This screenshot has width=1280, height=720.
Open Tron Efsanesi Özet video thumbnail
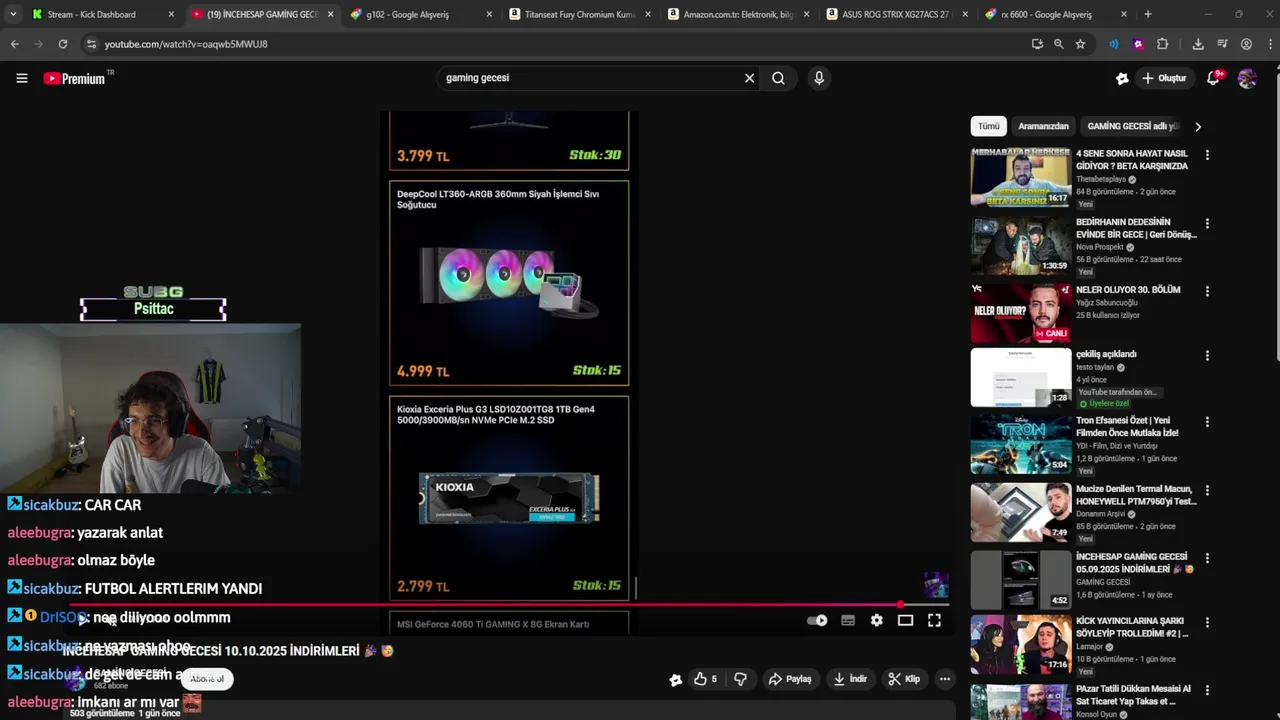pyautogui.click(x=1020, y=444)
